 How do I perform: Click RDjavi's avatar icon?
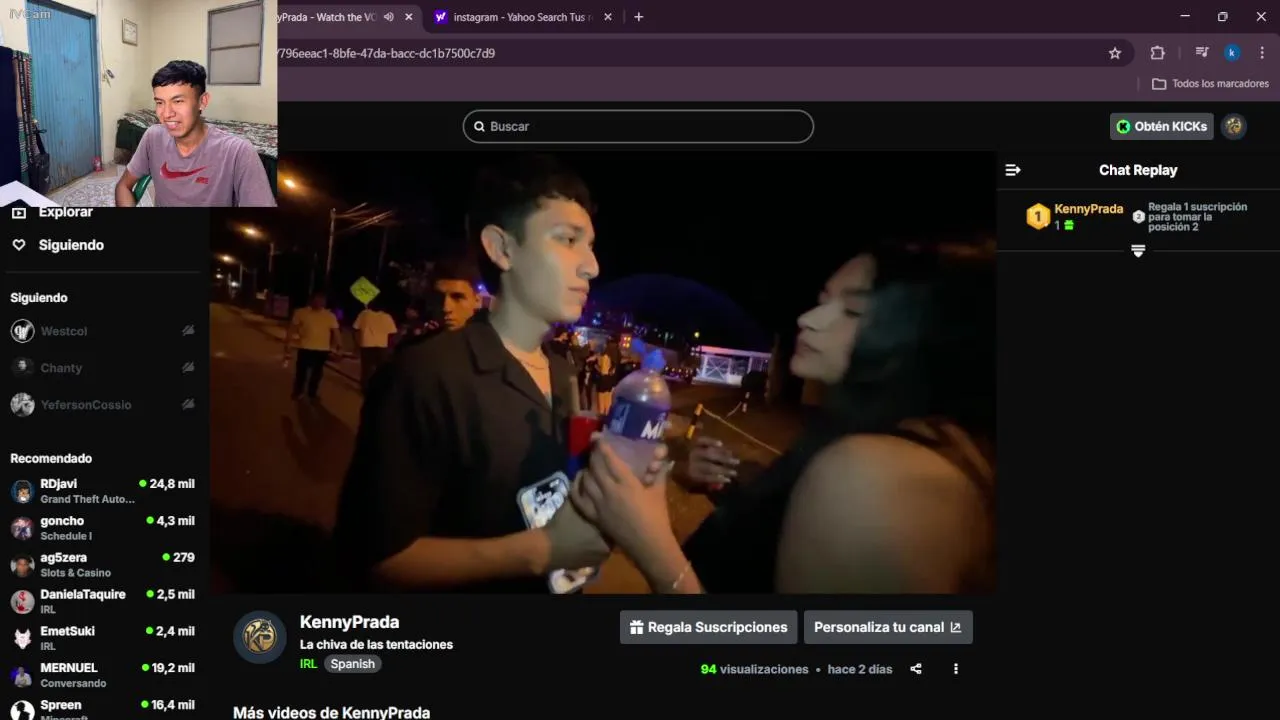22,491
